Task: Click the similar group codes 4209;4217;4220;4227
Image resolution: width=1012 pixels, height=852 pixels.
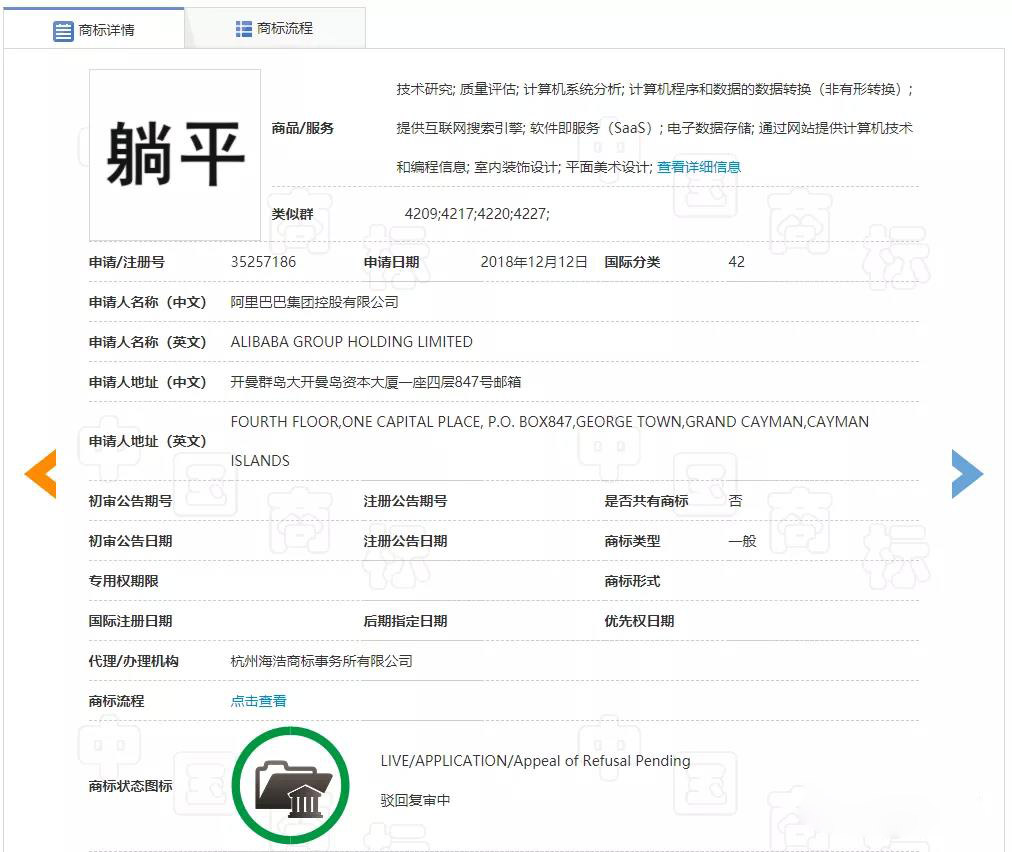Action: tap(476, 214)
